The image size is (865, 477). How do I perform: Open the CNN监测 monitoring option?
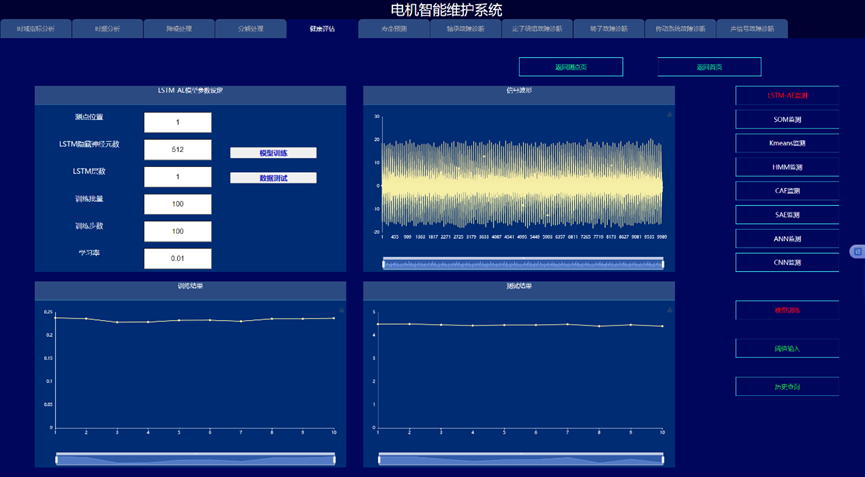click(x=786, y=263)
